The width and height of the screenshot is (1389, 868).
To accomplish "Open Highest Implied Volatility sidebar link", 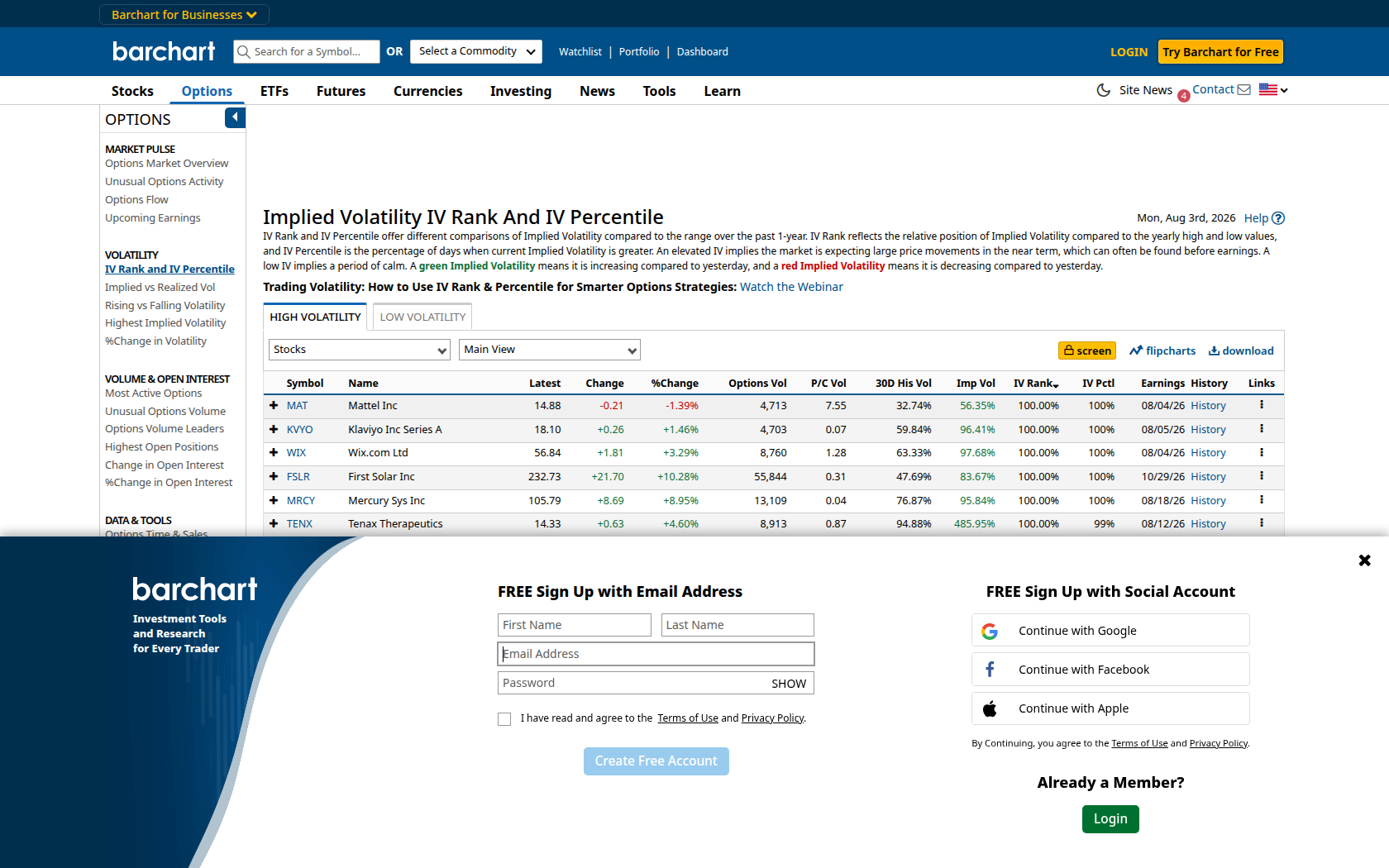I will point(165,323).
